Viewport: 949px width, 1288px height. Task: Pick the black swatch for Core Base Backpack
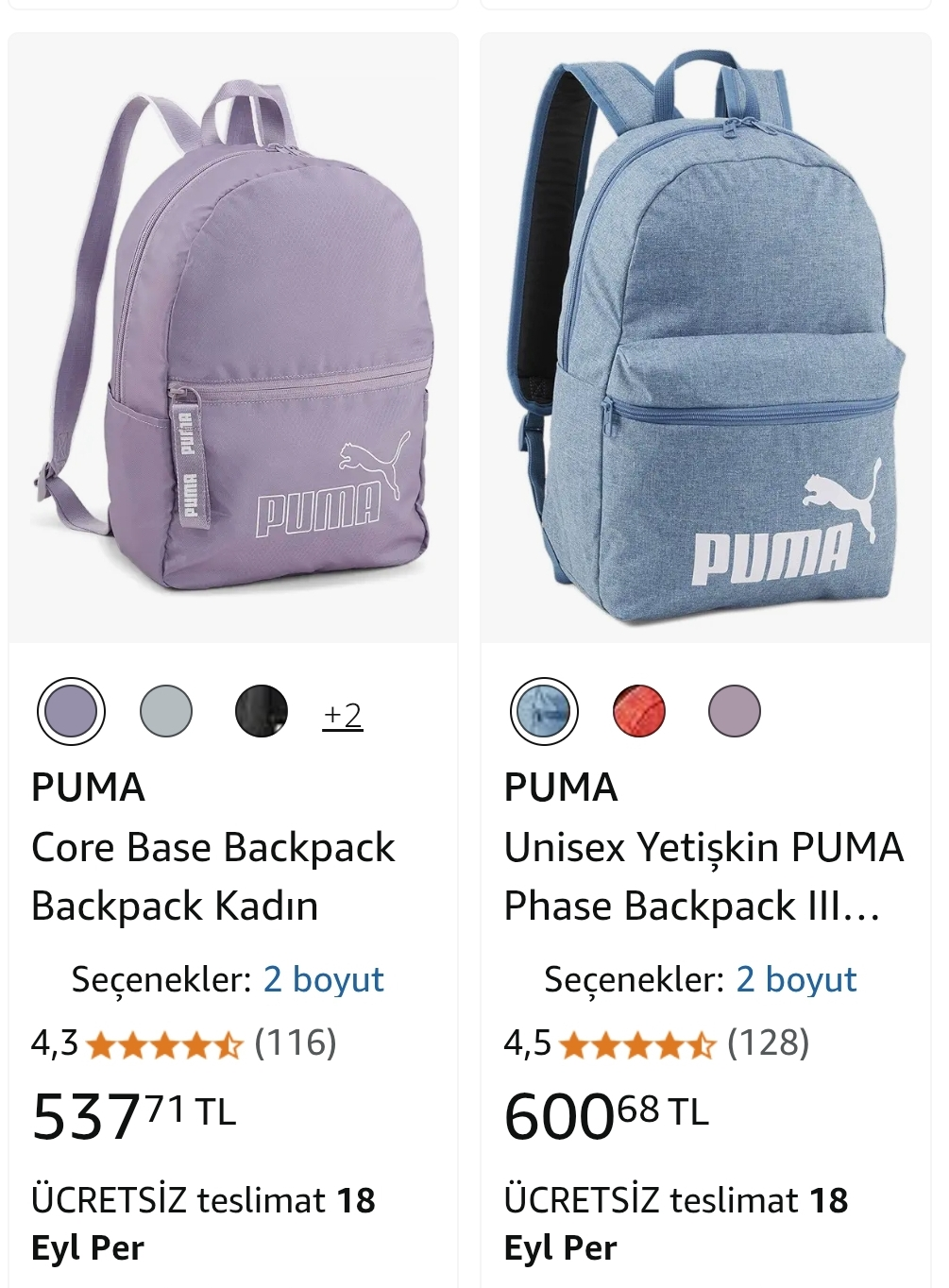click(x=262, y=711)
